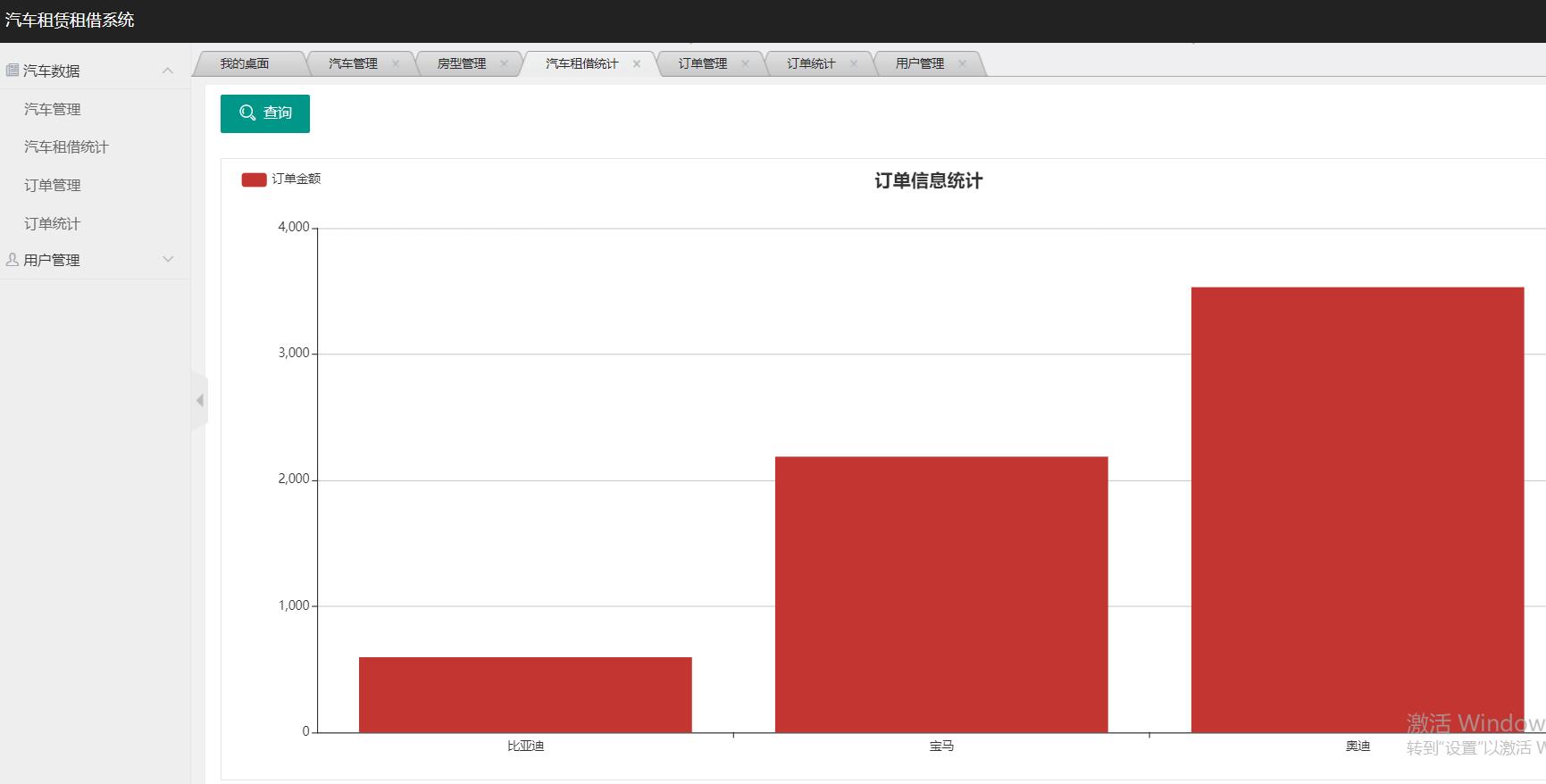Close the 订单统计 tab
Image resolution: width=1546 pixels, height=784 pixels.
click(854, 63)
